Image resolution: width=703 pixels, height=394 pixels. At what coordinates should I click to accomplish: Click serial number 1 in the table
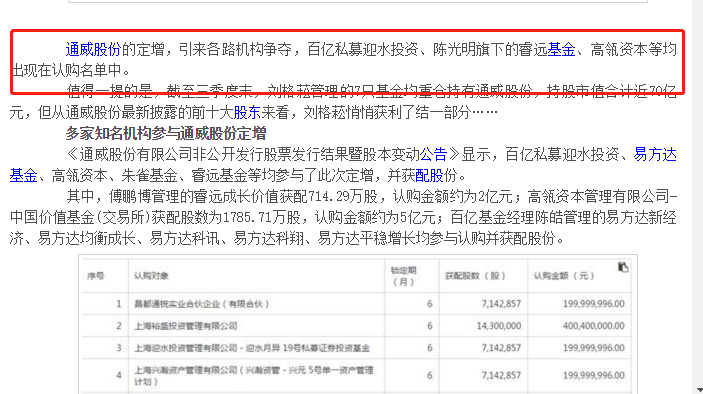pyautogui.click(x=119, y=304)
